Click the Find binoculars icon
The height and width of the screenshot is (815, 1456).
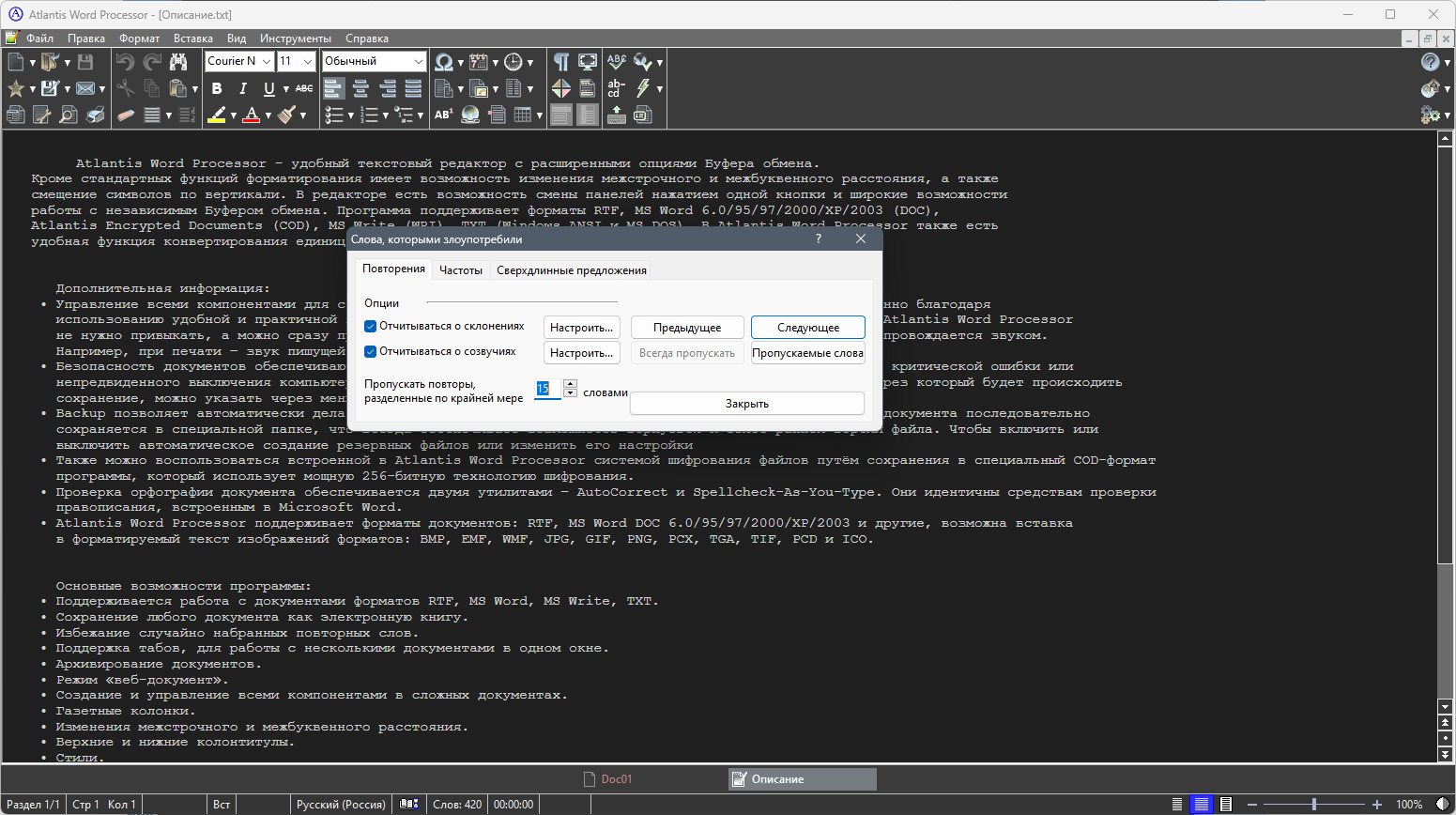178,62
